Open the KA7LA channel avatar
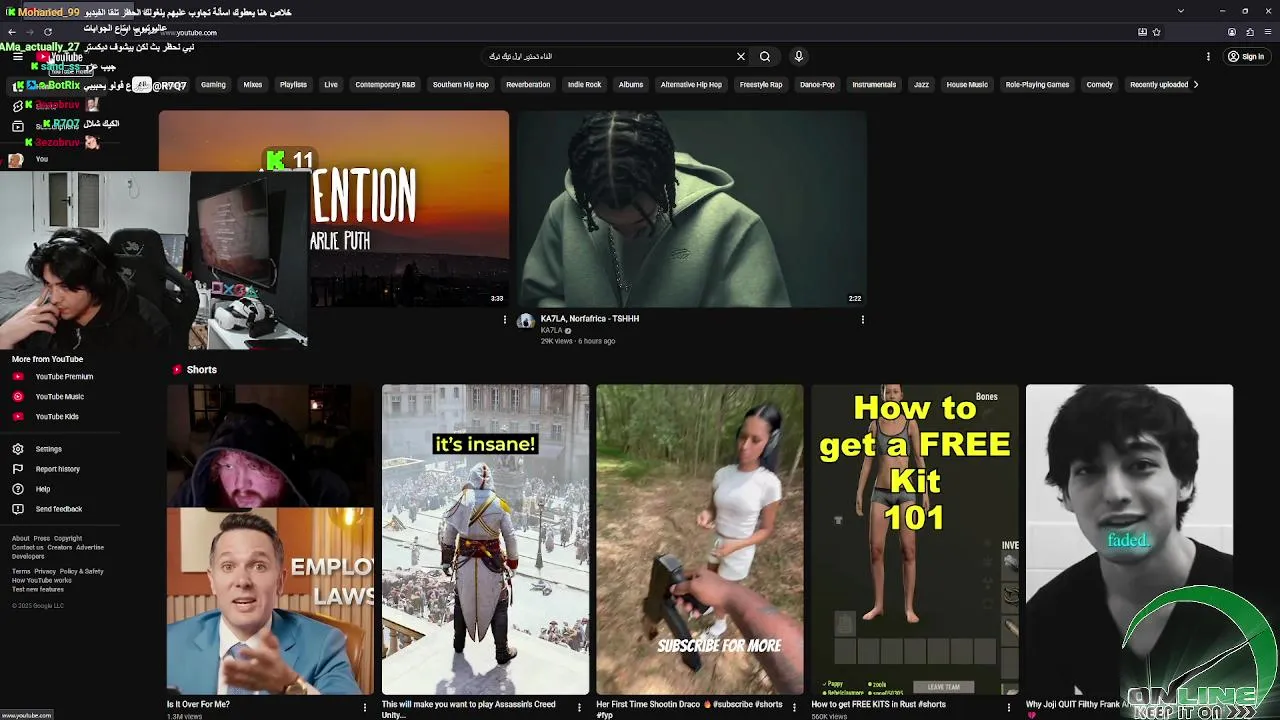This screenshot has height=720, width=1280. coord(526,321)
